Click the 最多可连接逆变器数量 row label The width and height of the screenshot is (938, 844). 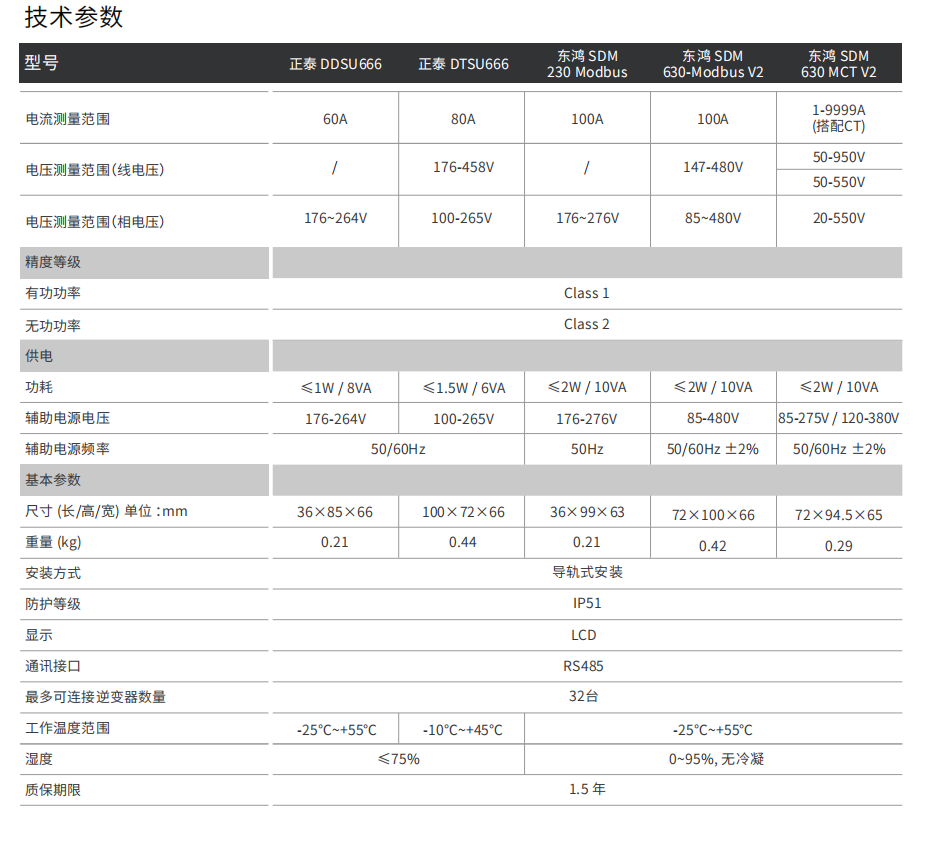coord(95,697)
